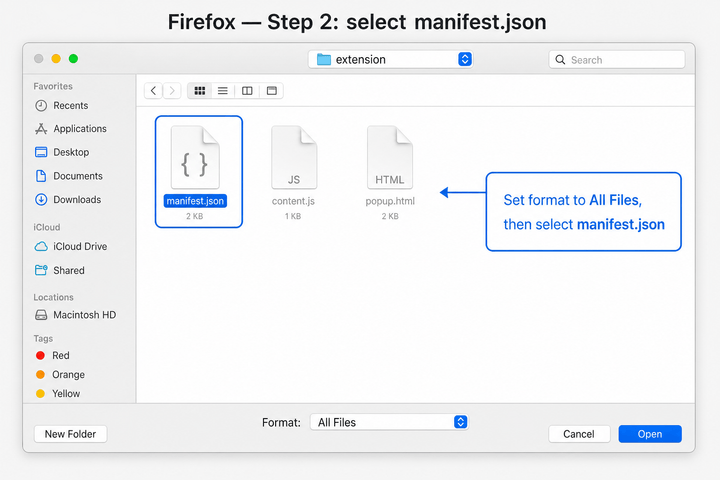Switch to column view
720x480 pixels.
tap(247, 91)
